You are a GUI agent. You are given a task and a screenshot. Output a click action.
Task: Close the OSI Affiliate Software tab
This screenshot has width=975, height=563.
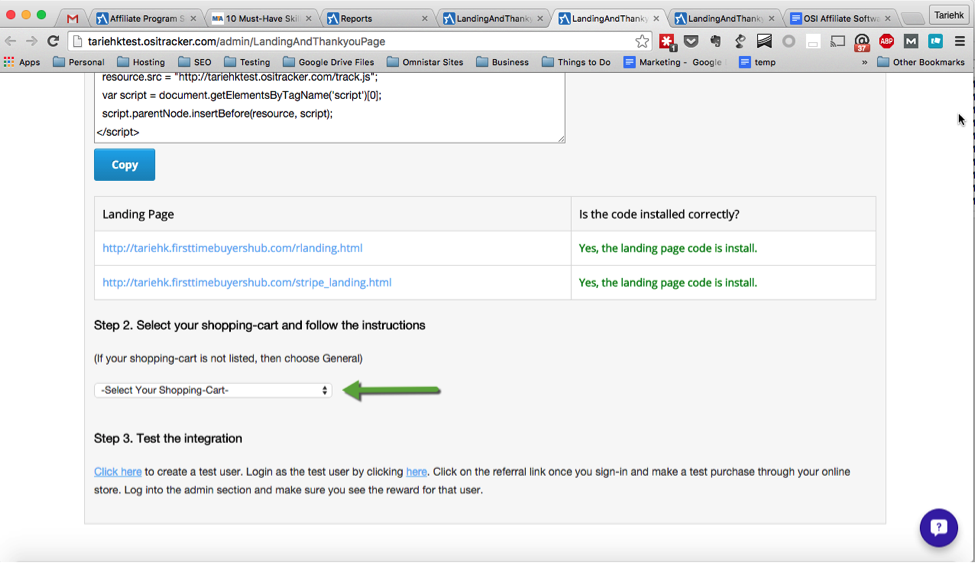pyautogui.click(x=887, y=19)
